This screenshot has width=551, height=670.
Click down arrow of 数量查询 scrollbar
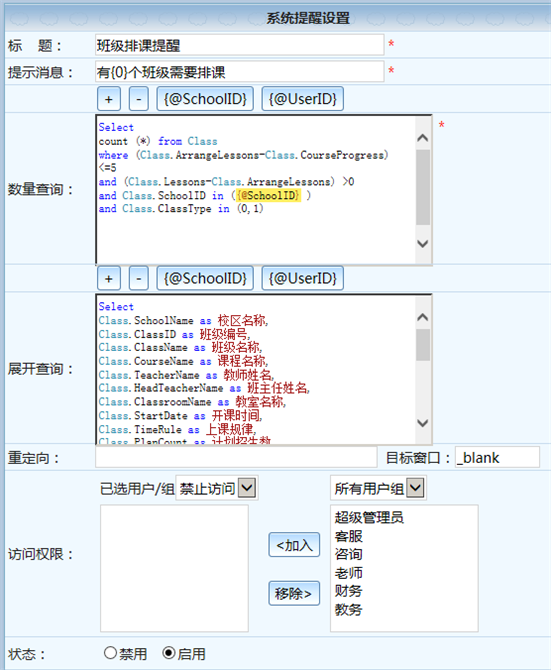[423, 244]
